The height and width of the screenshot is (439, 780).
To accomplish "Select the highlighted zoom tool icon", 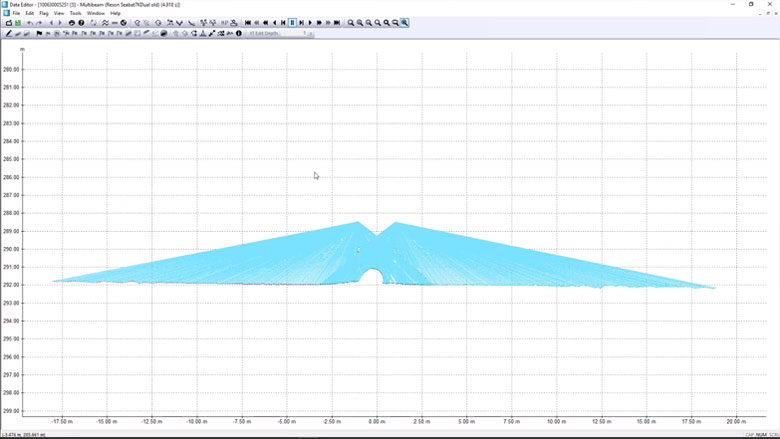I will [x=404, y=23].
